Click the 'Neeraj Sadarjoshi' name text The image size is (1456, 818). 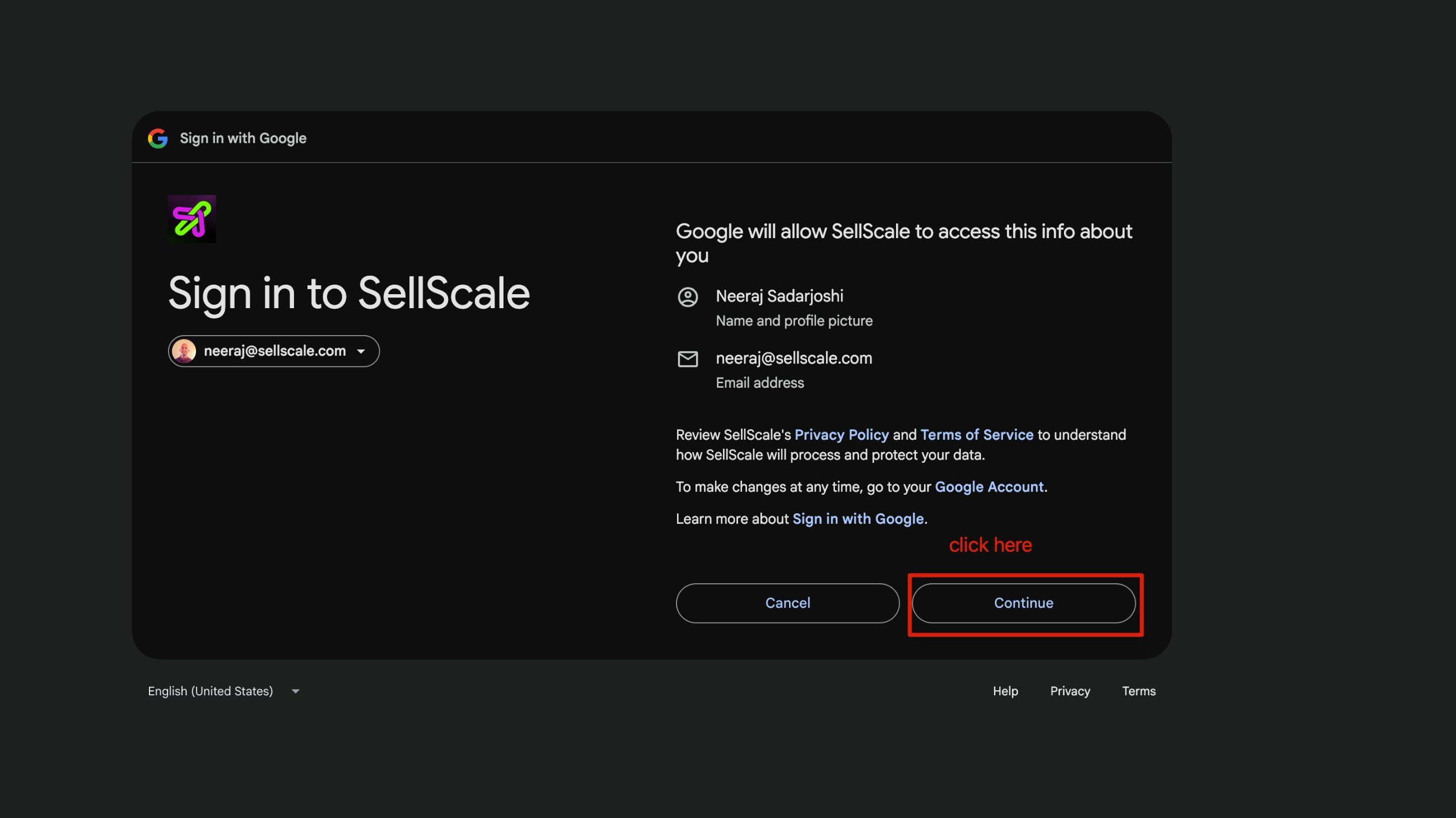pyautogui.click(x=780, y=296)
